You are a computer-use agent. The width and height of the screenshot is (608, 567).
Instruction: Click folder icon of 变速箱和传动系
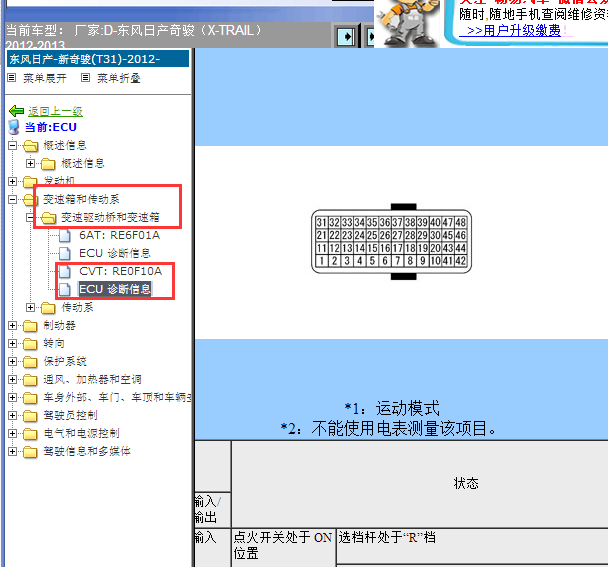tap(30, 200)
